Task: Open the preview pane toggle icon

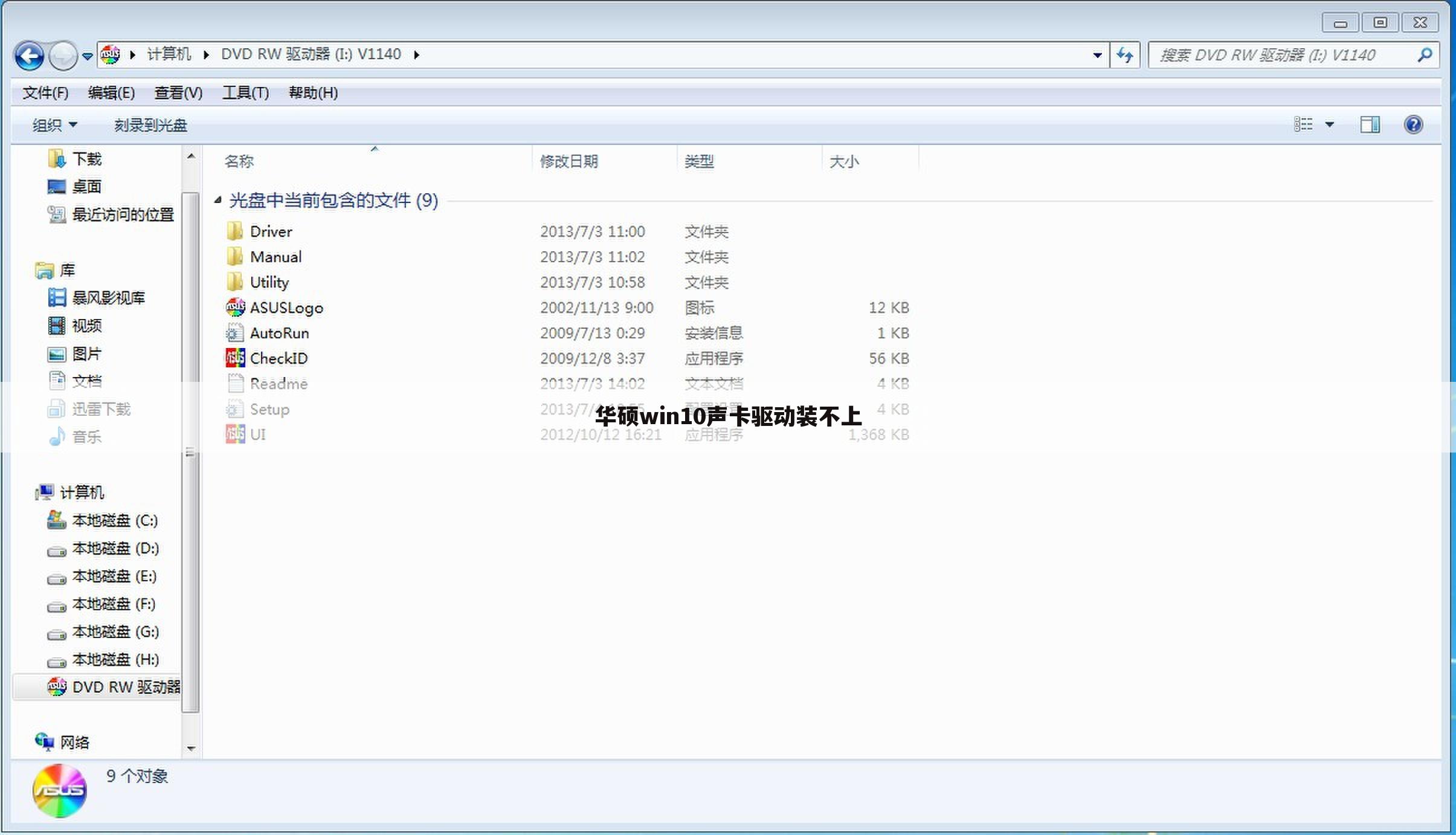Action: (1370, 124)
